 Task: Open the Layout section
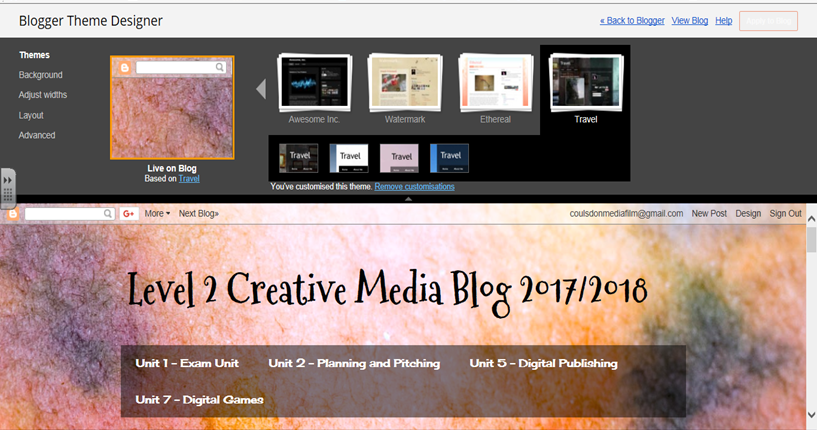coord(31,115)
